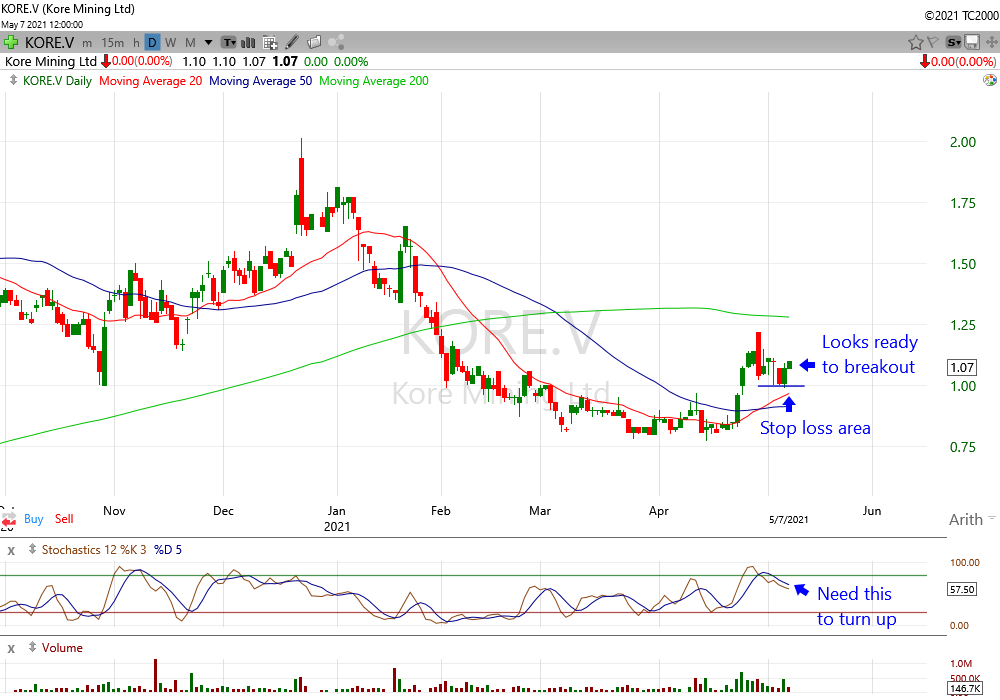Click the 146.7K volume value label

coord(965,689)
